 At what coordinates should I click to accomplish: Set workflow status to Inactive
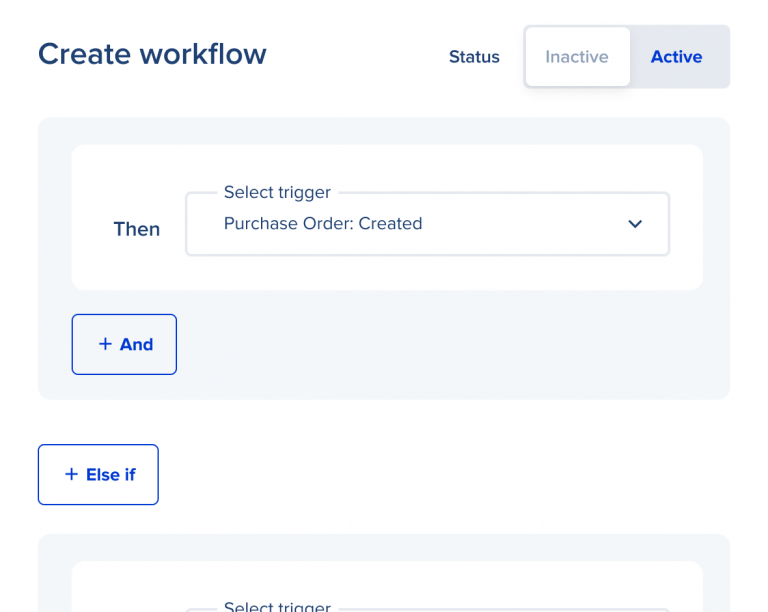tap(577, 57)
